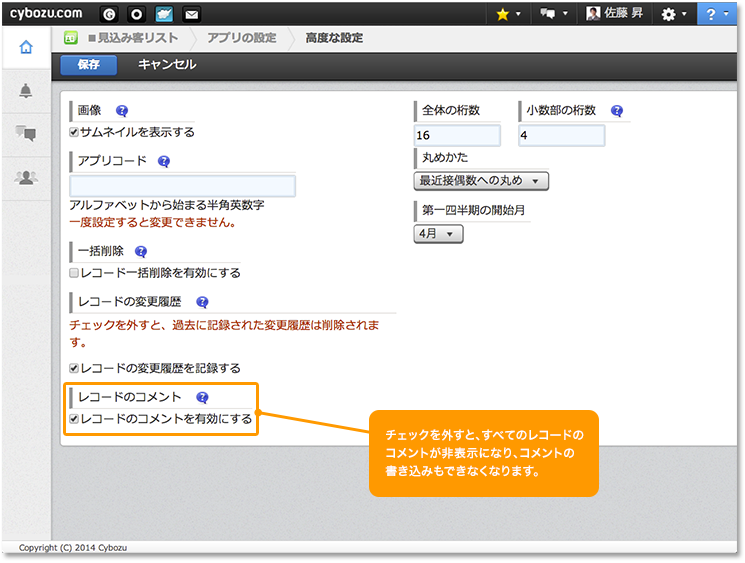Click help icon beside 画像 heading
The height and width of the screenshot is (563, 745).
tap(122, 111)
